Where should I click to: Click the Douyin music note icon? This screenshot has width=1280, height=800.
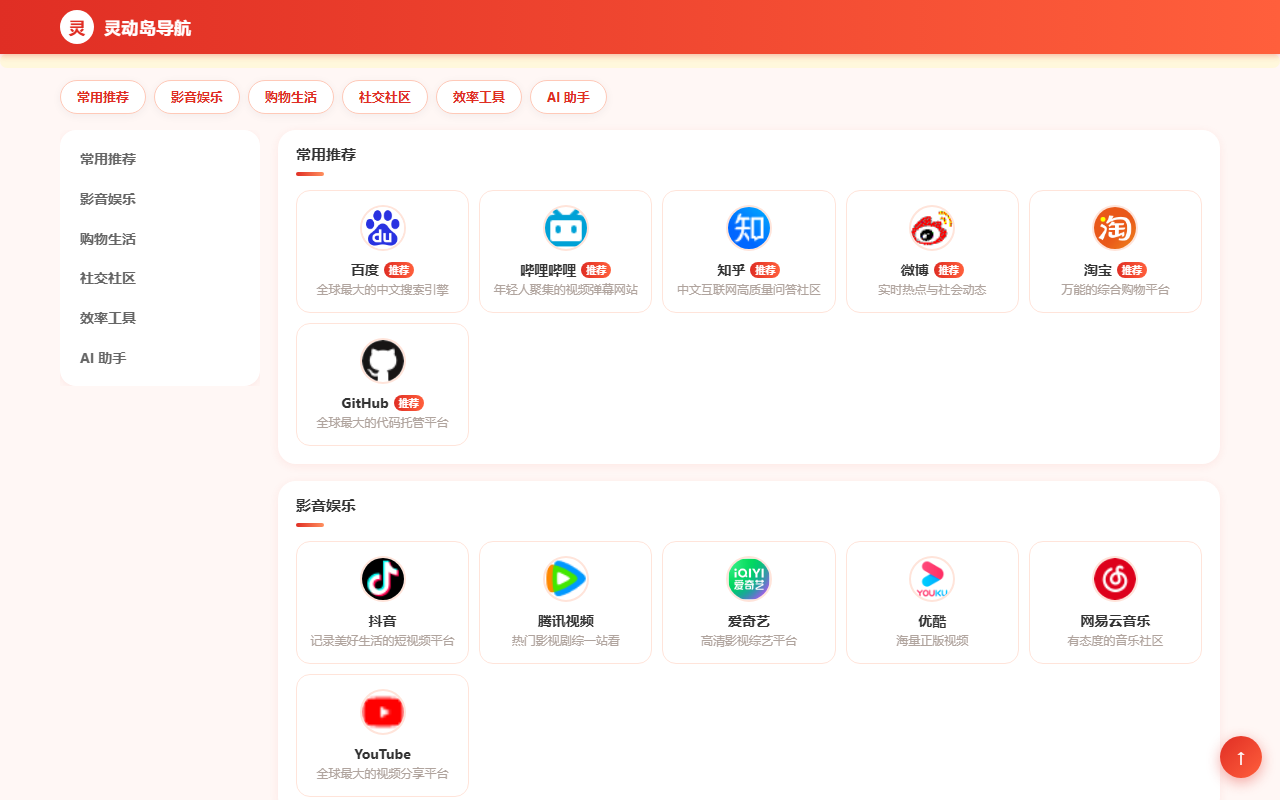tap(382, 579)
